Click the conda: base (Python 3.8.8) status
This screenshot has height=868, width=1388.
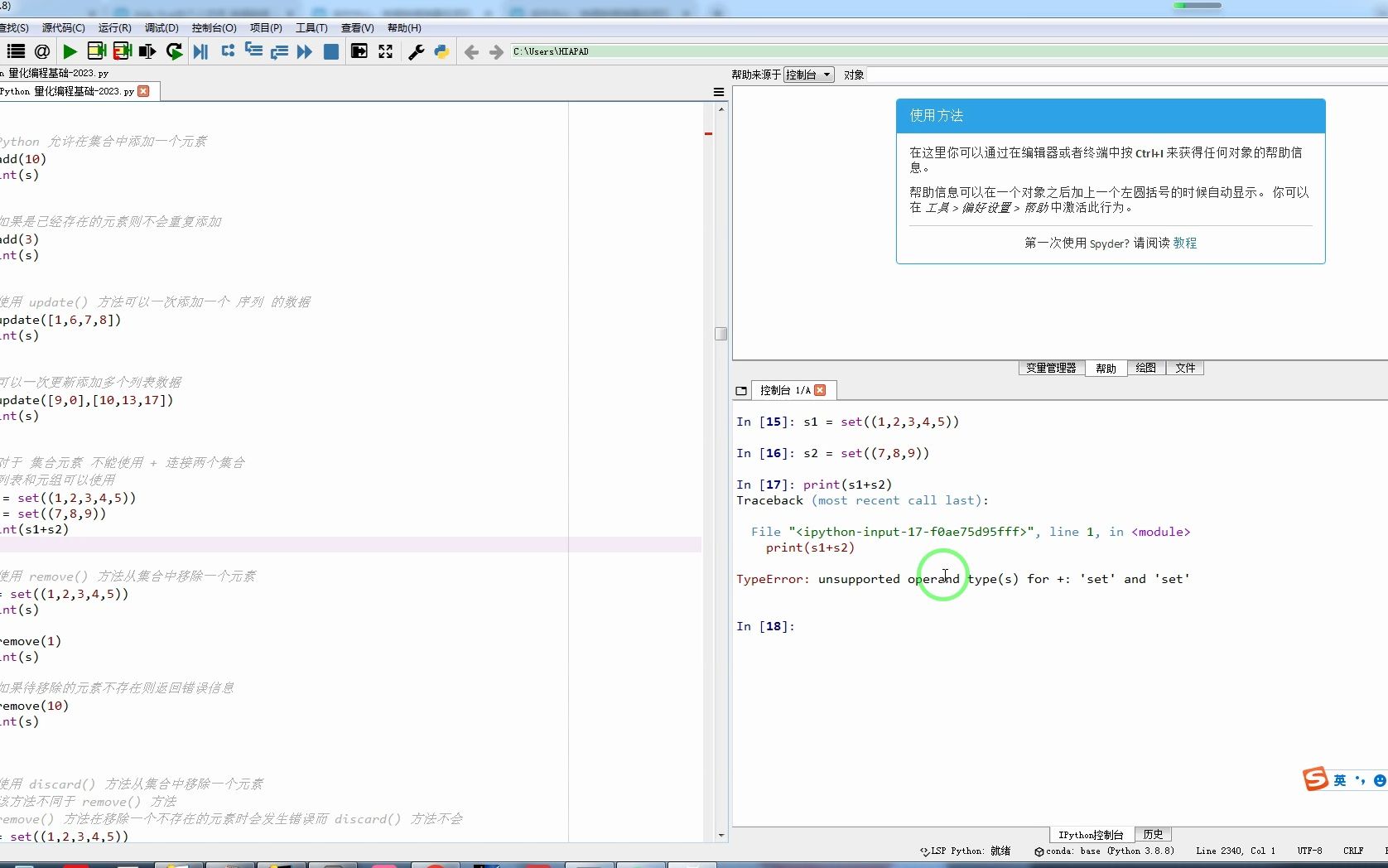[x=1104, y=851]
